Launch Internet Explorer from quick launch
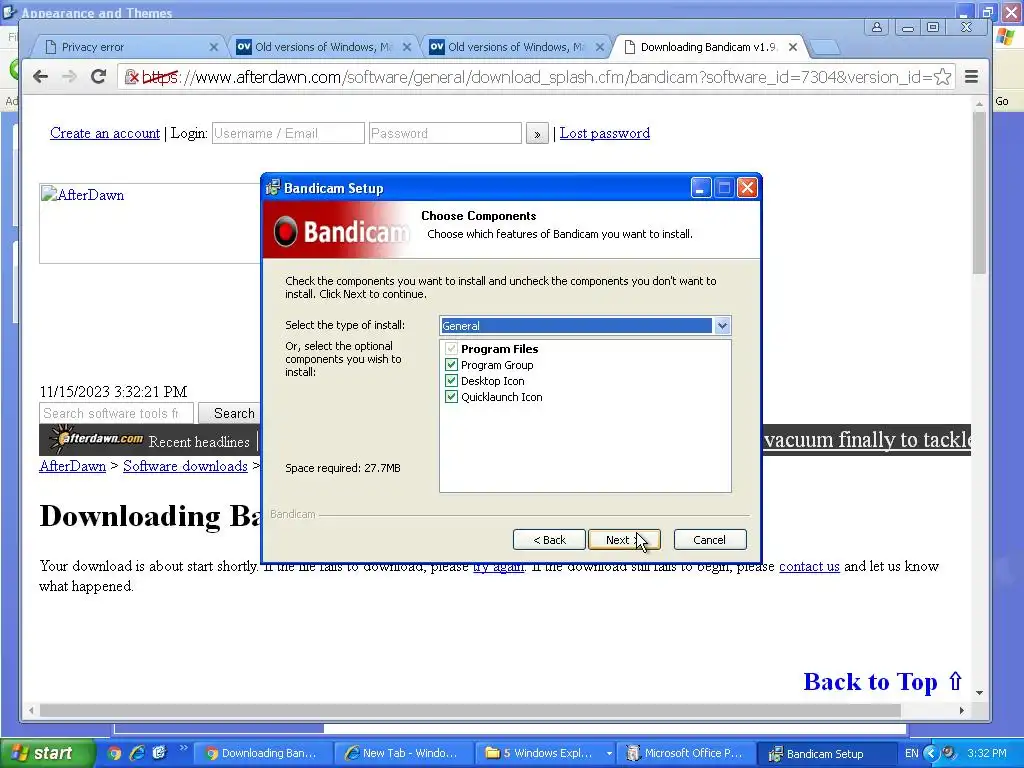Viewport: 1024px width, 768px height. click(137, 753)
